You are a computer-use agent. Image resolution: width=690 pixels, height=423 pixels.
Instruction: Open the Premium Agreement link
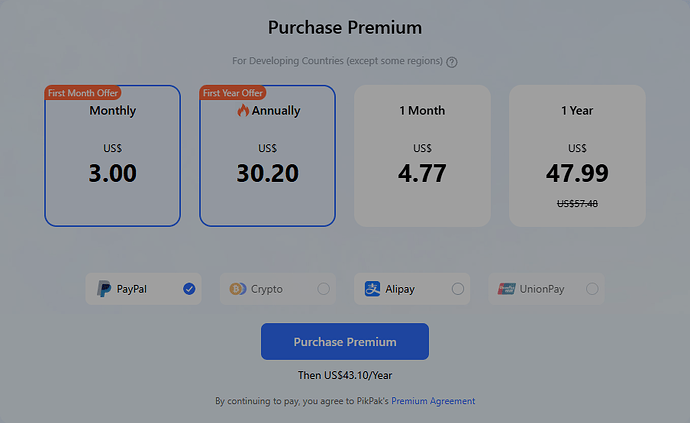433,401
